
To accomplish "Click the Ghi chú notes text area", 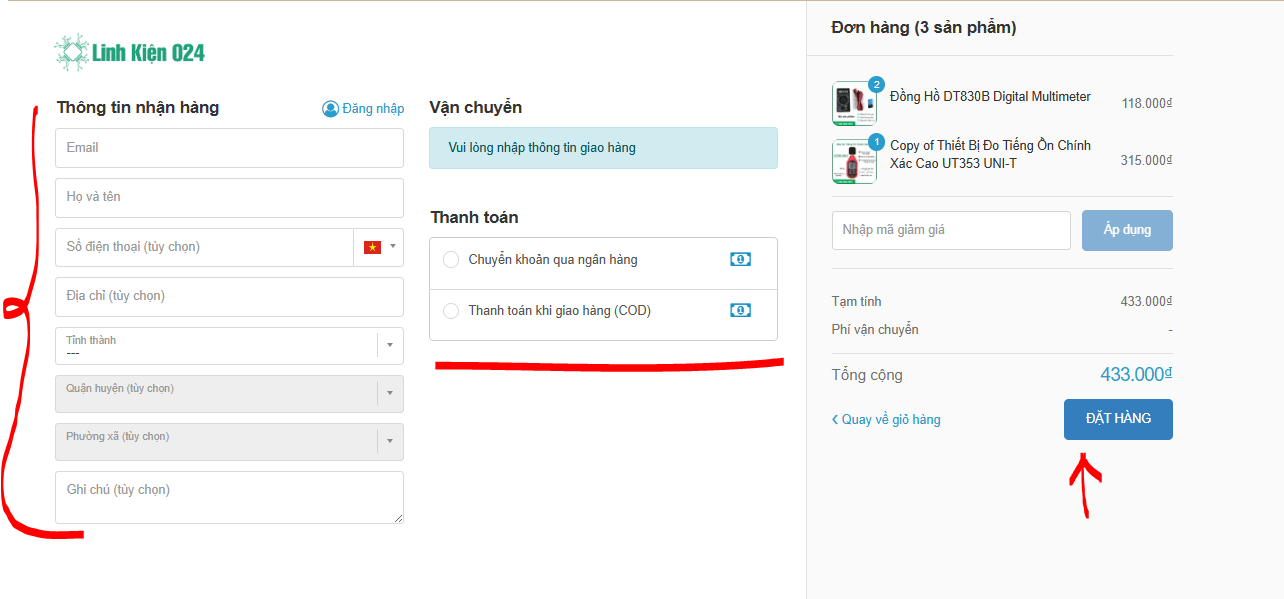I will (229, 497).
